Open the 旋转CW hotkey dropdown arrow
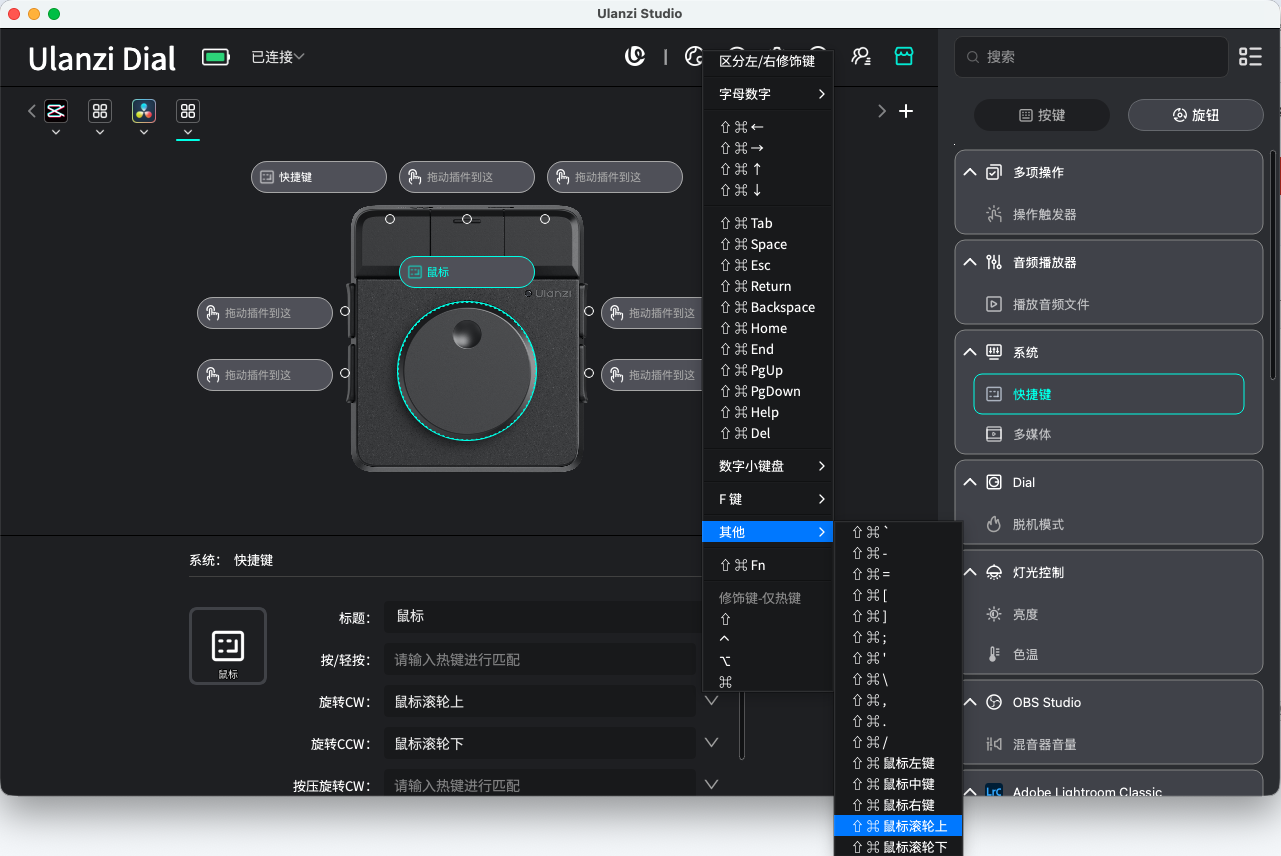Screen dimensions: 1281x856 pos(712,701)
